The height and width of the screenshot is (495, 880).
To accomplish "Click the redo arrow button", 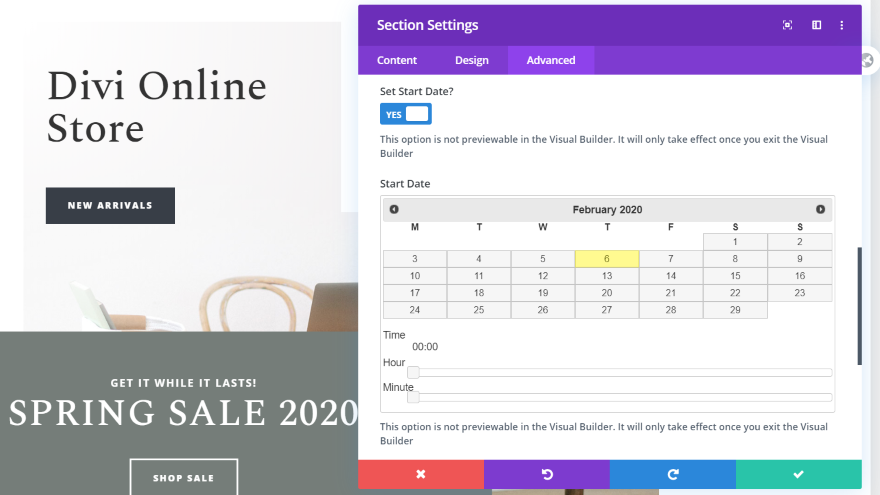I will point(673,474).
